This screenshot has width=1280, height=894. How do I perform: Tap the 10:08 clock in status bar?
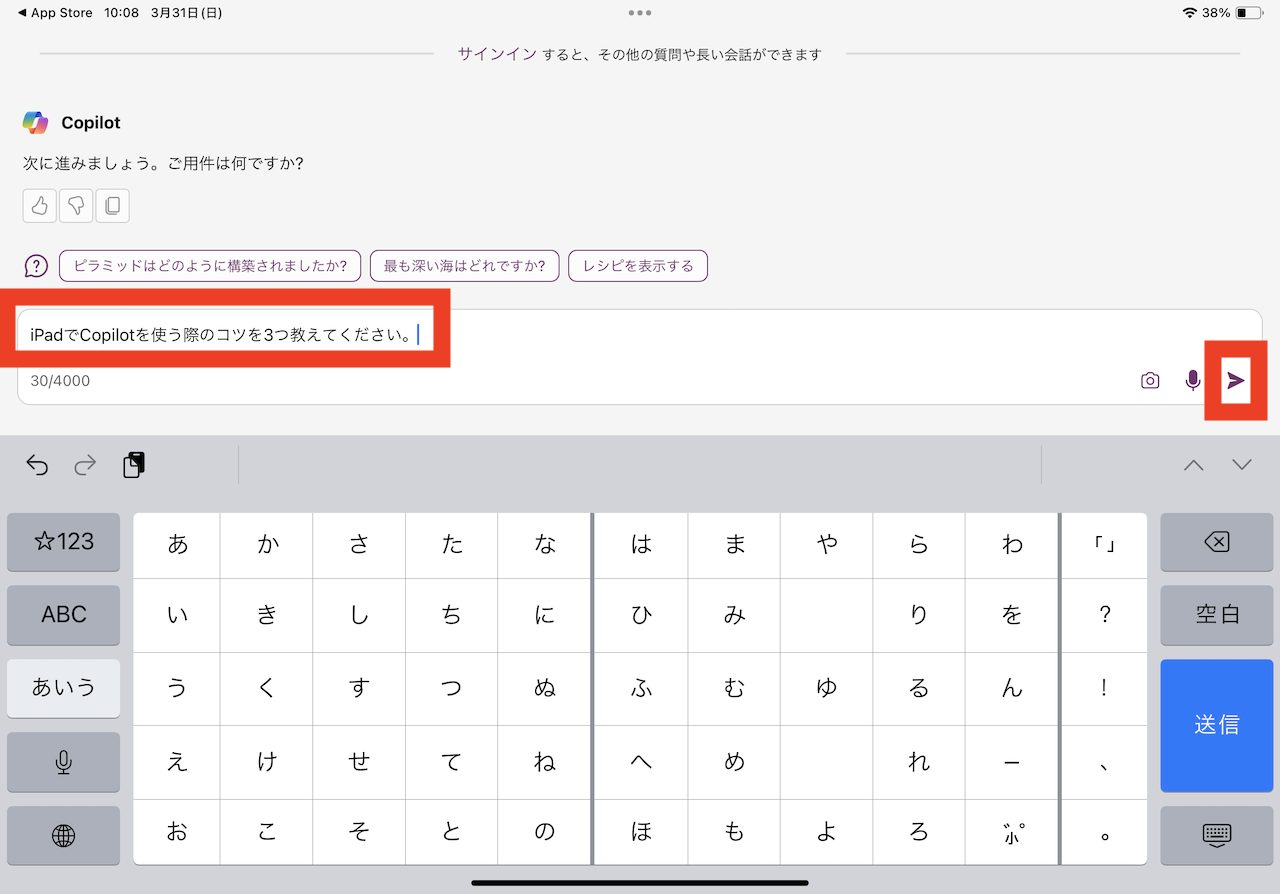click(121, 13)
